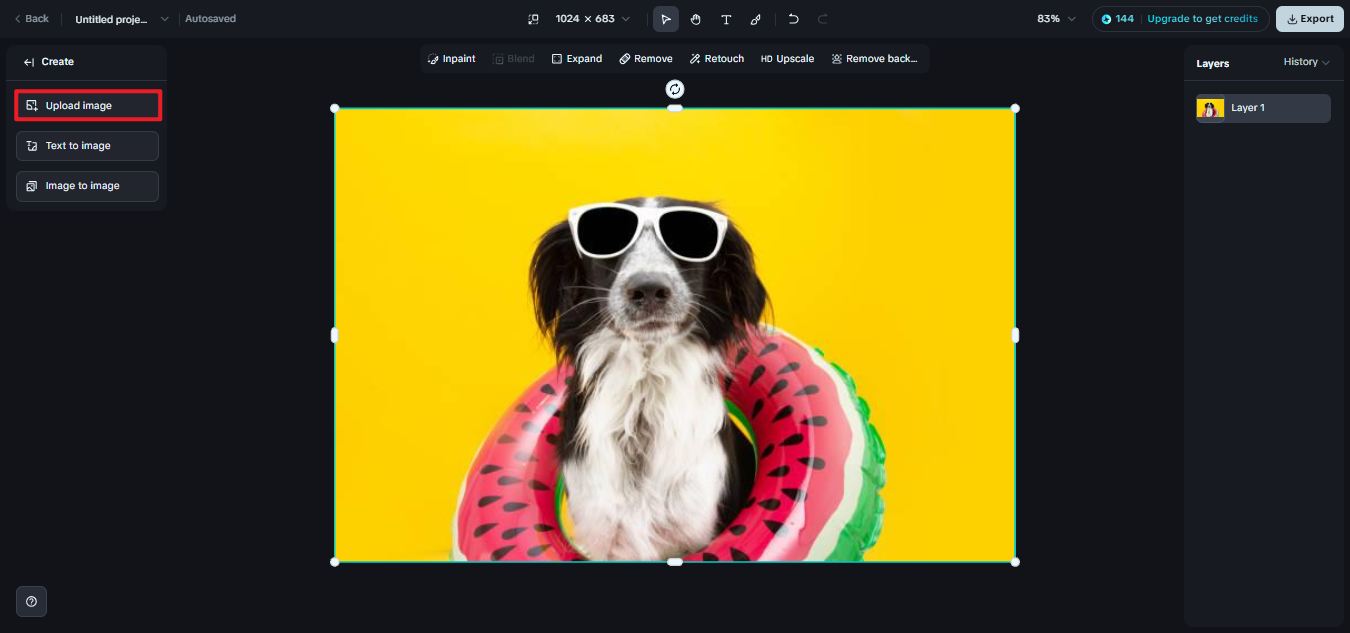
Task: Go back using the Back button
Action: click(x=31, y=19)
